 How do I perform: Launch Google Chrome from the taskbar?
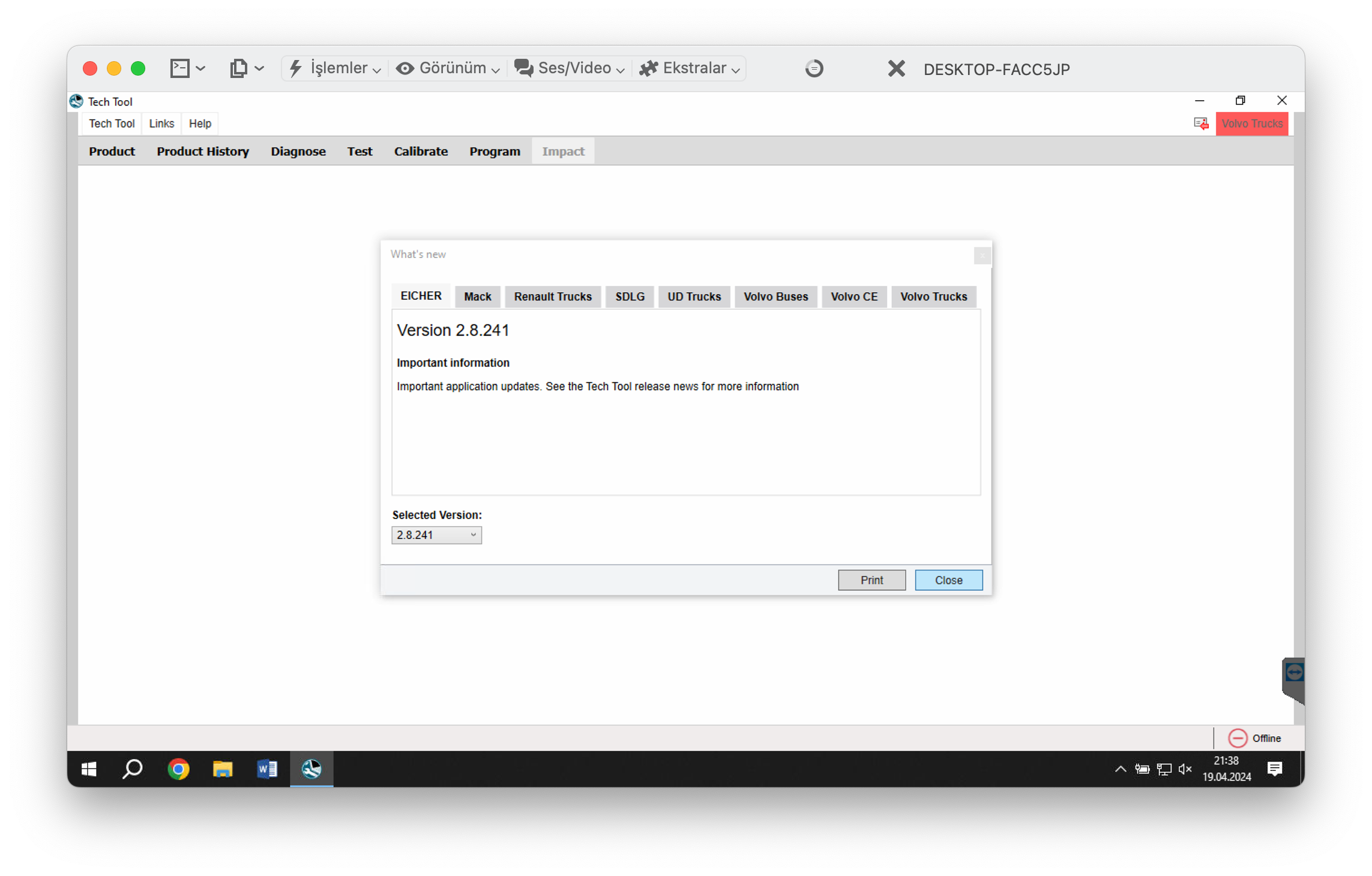click(x=178, y=769)
